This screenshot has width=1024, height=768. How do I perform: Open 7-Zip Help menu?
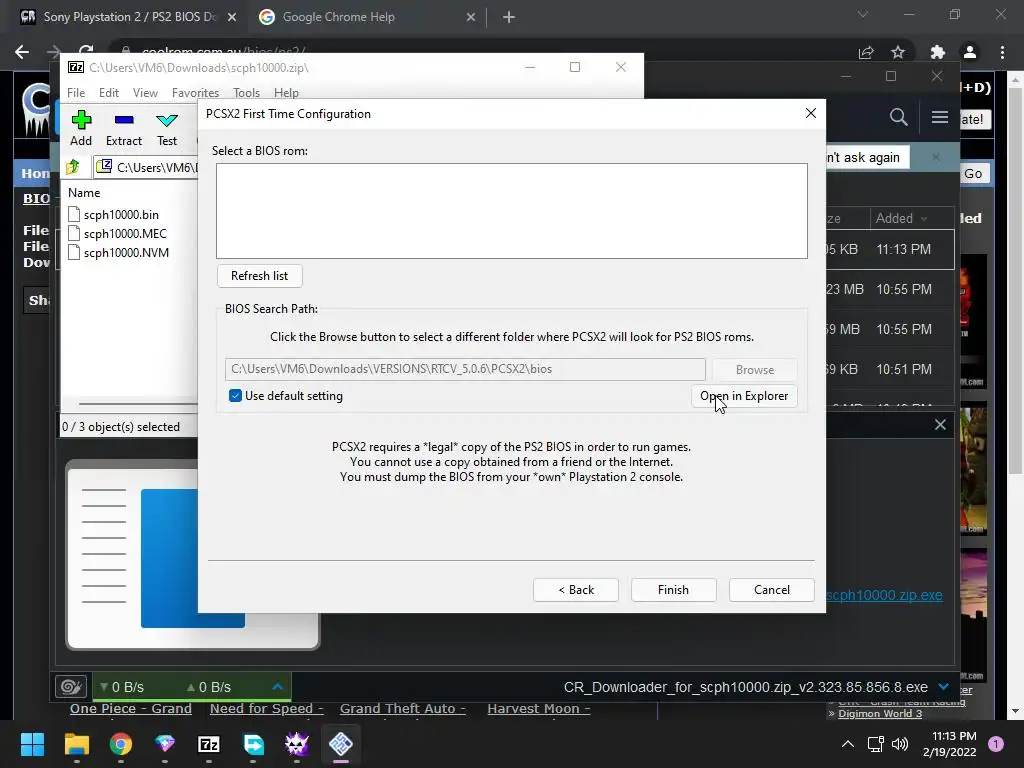click(286, 93)
